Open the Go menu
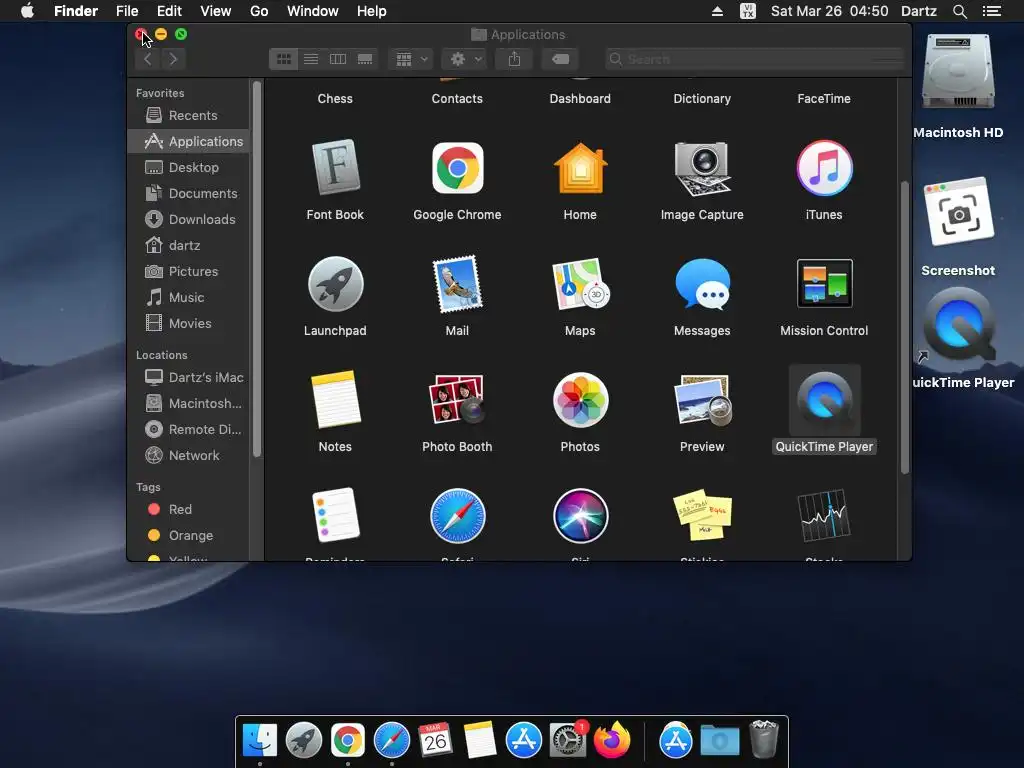Image resolution: width=1024 pixels, height=768 pixels. tap(259, 11)
